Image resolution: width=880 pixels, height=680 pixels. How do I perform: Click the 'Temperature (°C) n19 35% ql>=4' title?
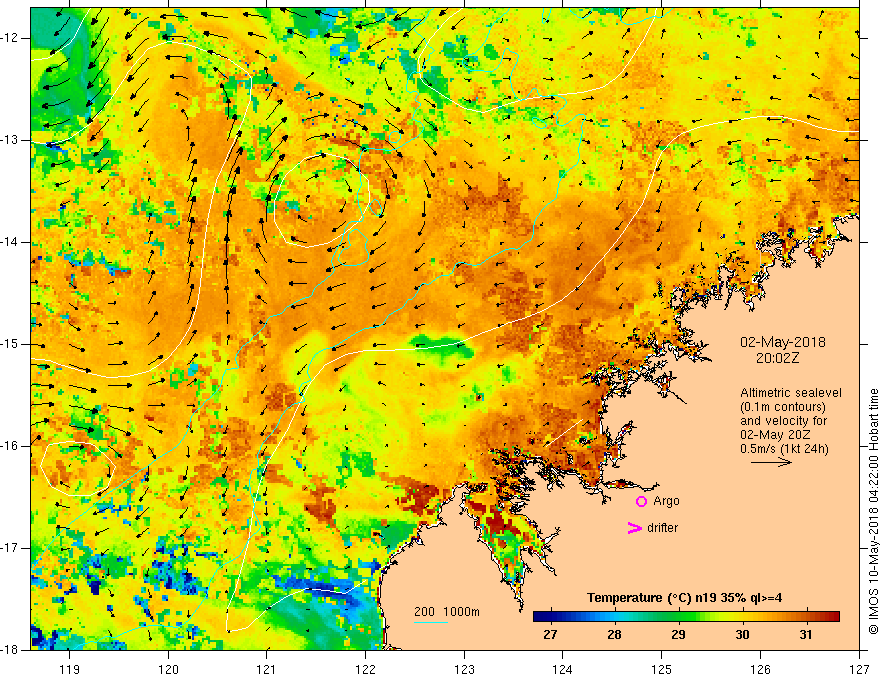[x=685, y=598]
